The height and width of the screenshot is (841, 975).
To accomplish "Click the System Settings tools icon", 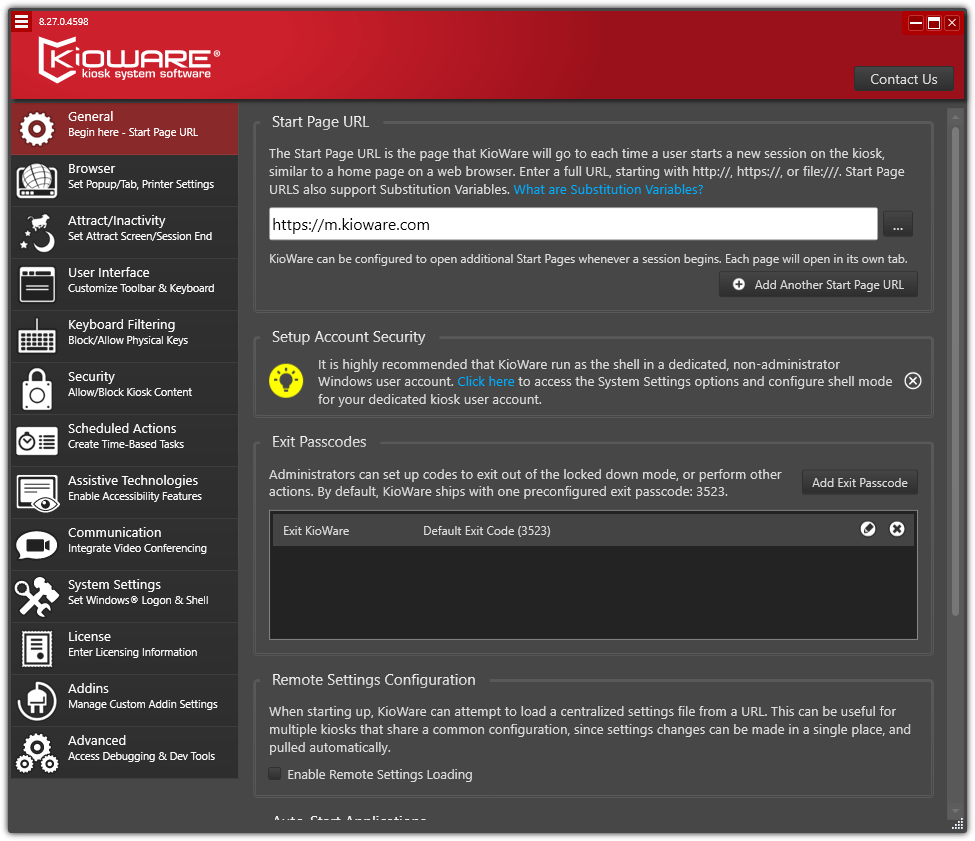I will click(x=37, y=597).
